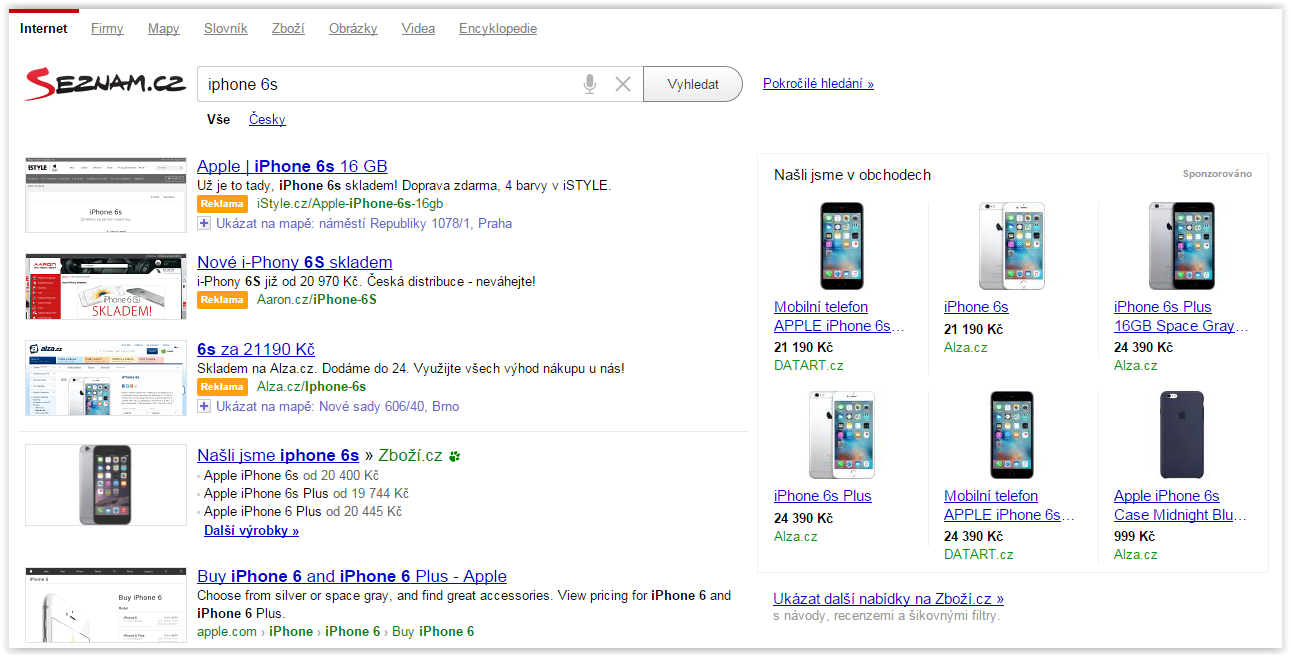Click the Aaron.cz/iPhone-6S URL
Viewport: 1290px width, 656px height.
click(317, 299)
